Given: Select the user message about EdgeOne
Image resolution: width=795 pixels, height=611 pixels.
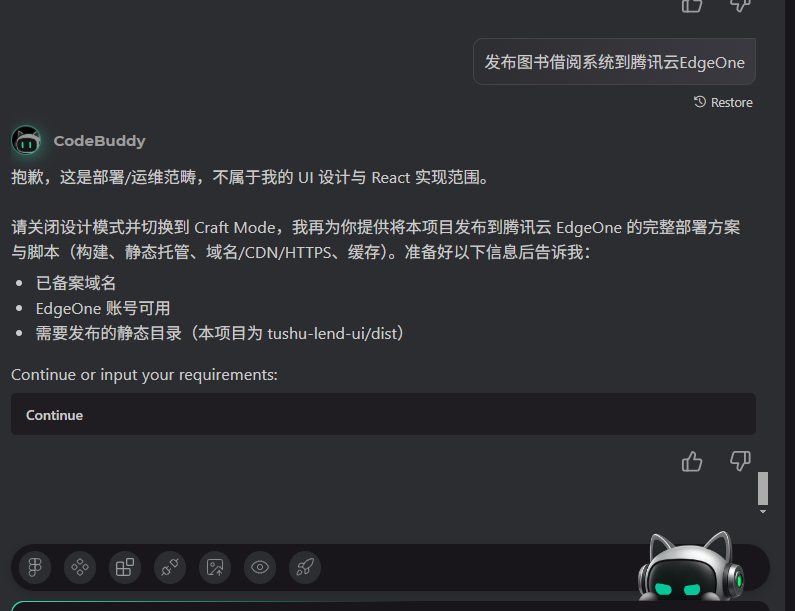Looking at the screenshot, I should 615,62.
